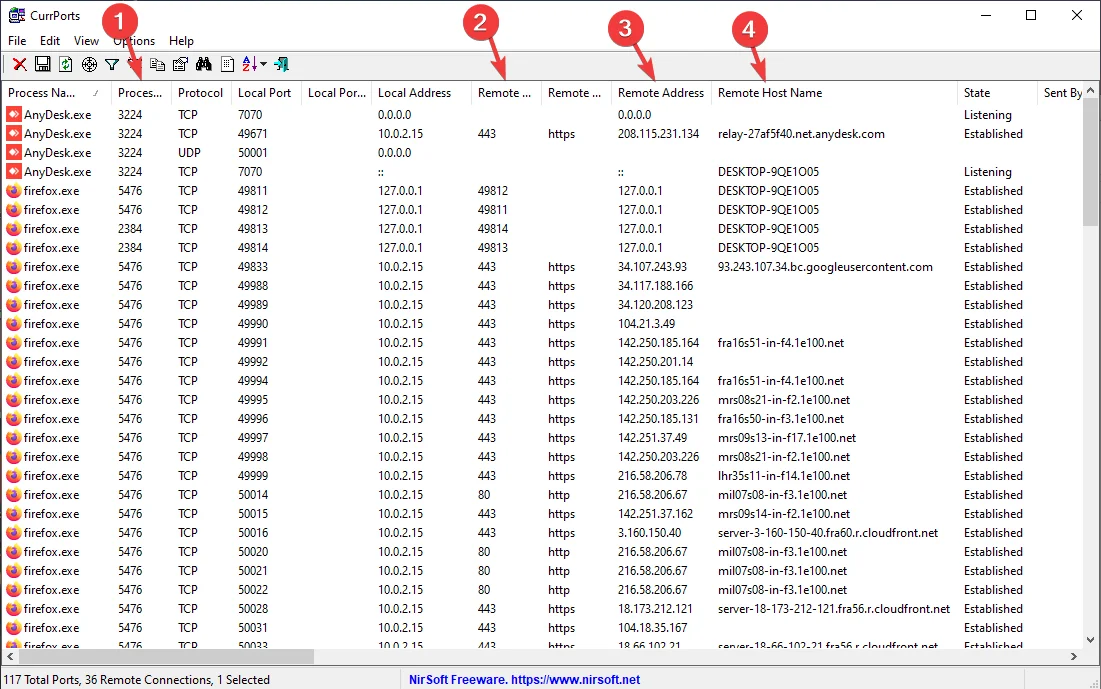Viewport: 1101px width, 689px height.
Task: Open the sort dropdown arrow in toolbar
Action: (263, 65)
